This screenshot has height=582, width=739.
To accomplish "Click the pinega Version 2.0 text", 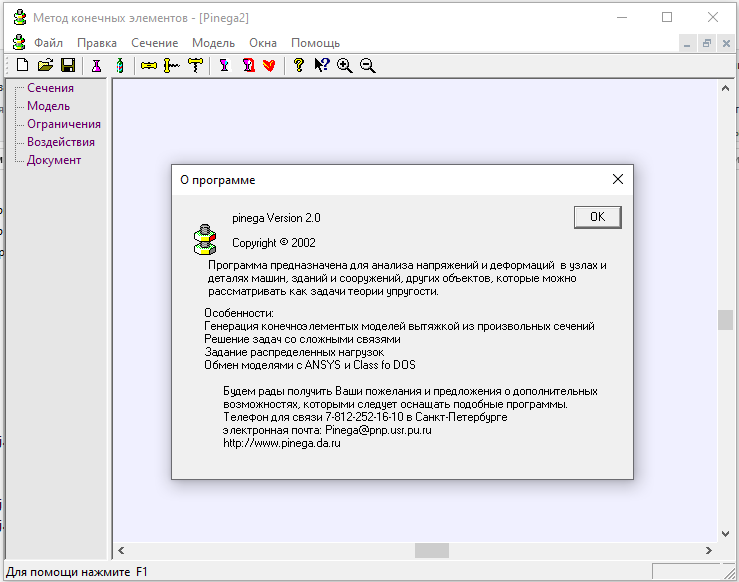I will point(276,218).
